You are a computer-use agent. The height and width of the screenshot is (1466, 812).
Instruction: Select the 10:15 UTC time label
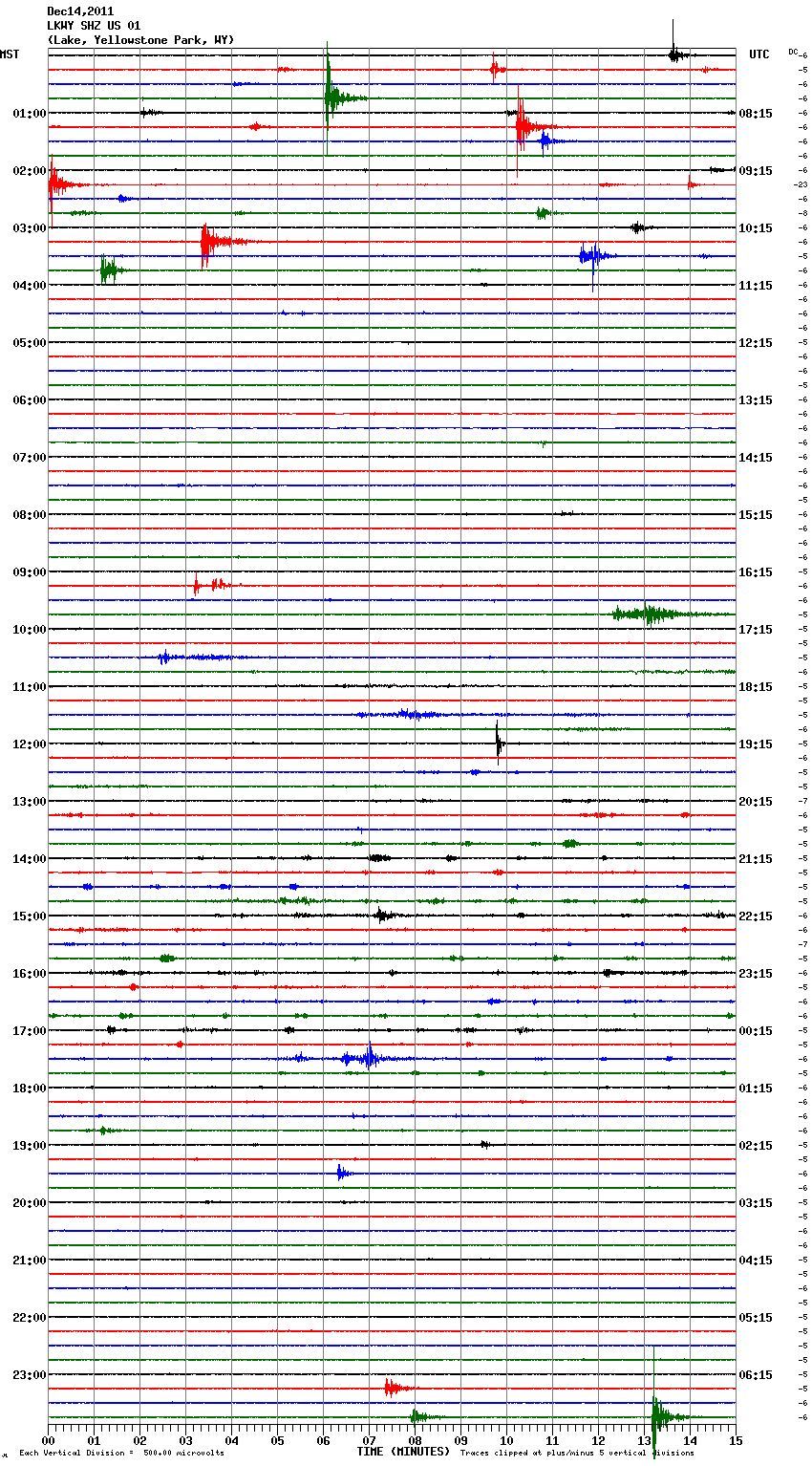(756, 228)
